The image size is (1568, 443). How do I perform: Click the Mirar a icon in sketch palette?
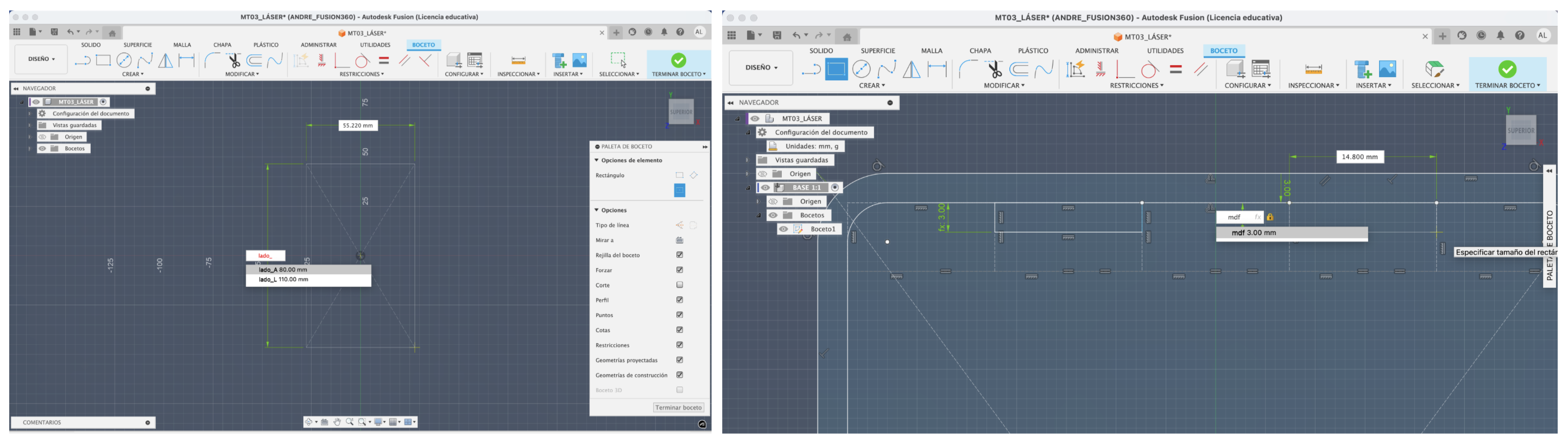pos(679,241)
